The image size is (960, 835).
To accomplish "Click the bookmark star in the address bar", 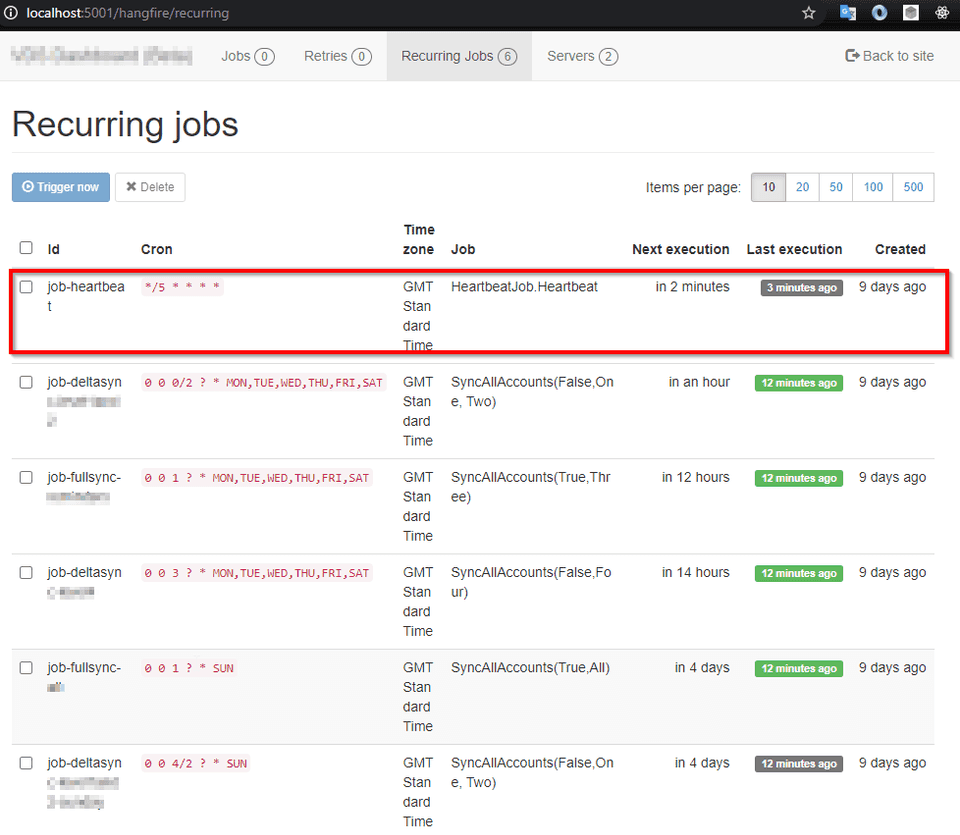I will point(808,13).
